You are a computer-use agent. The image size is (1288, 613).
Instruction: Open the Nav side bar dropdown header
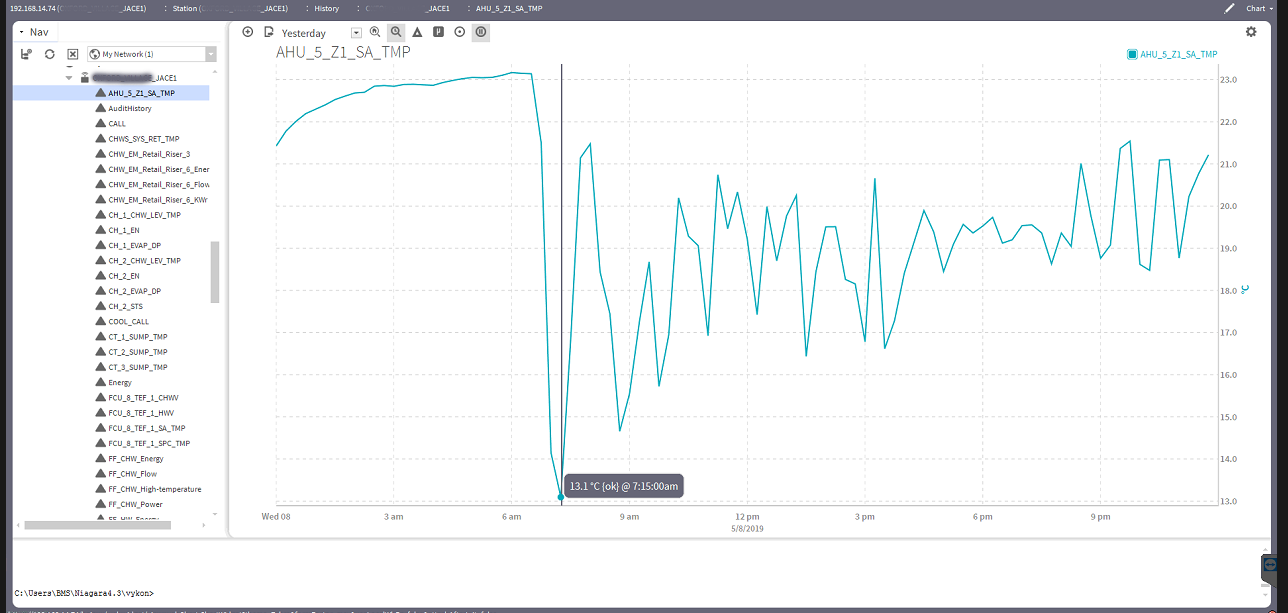coord(37,32)
